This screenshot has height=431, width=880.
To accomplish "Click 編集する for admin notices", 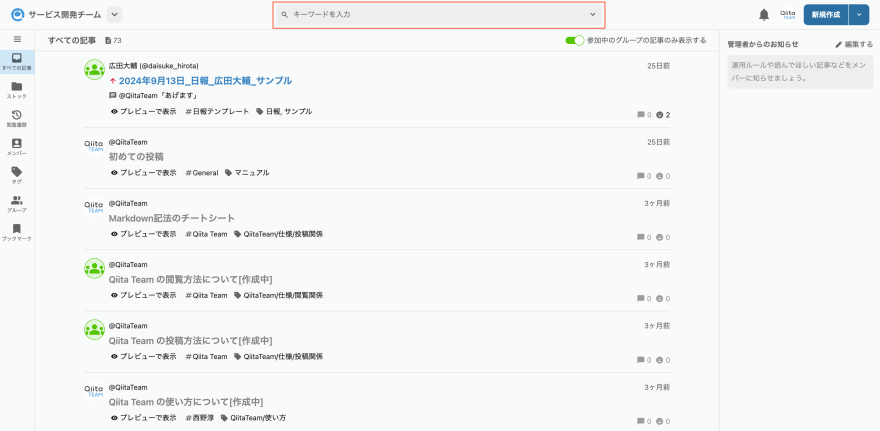I will pos(854,44).
